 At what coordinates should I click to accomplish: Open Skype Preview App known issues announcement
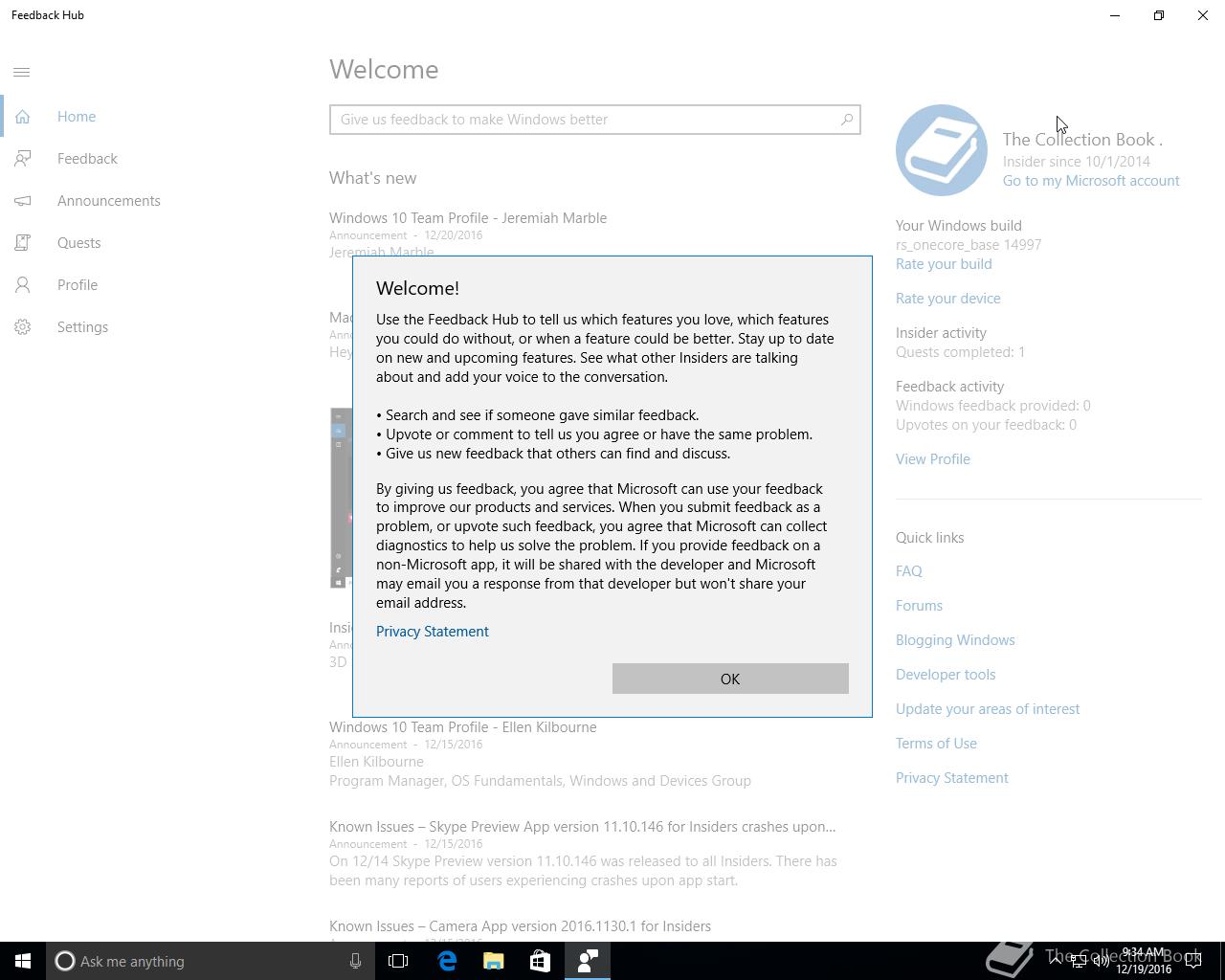(x=582, y=827)
